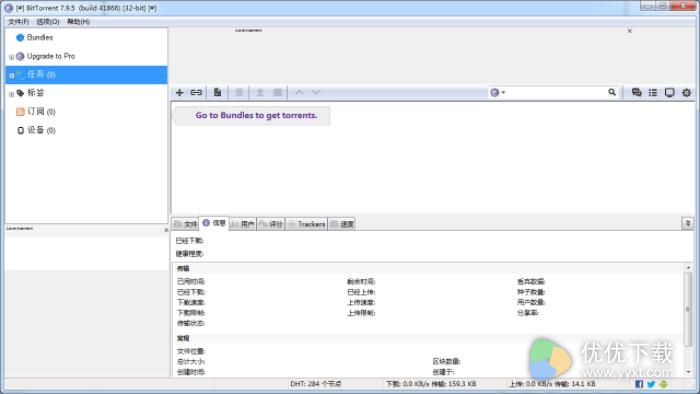The image size is (700, 394).
Task: Open the 文件(F) menu
Action: click(x=18, y=21)
